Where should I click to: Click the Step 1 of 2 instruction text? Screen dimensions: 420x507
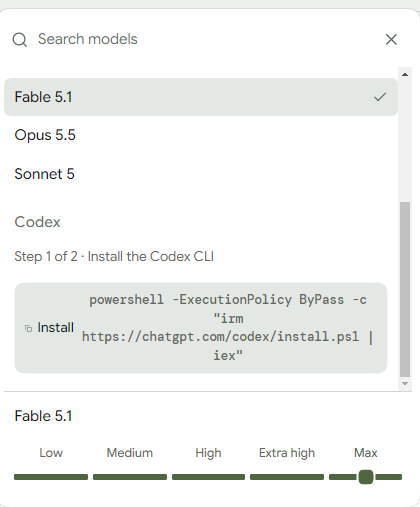114,257
